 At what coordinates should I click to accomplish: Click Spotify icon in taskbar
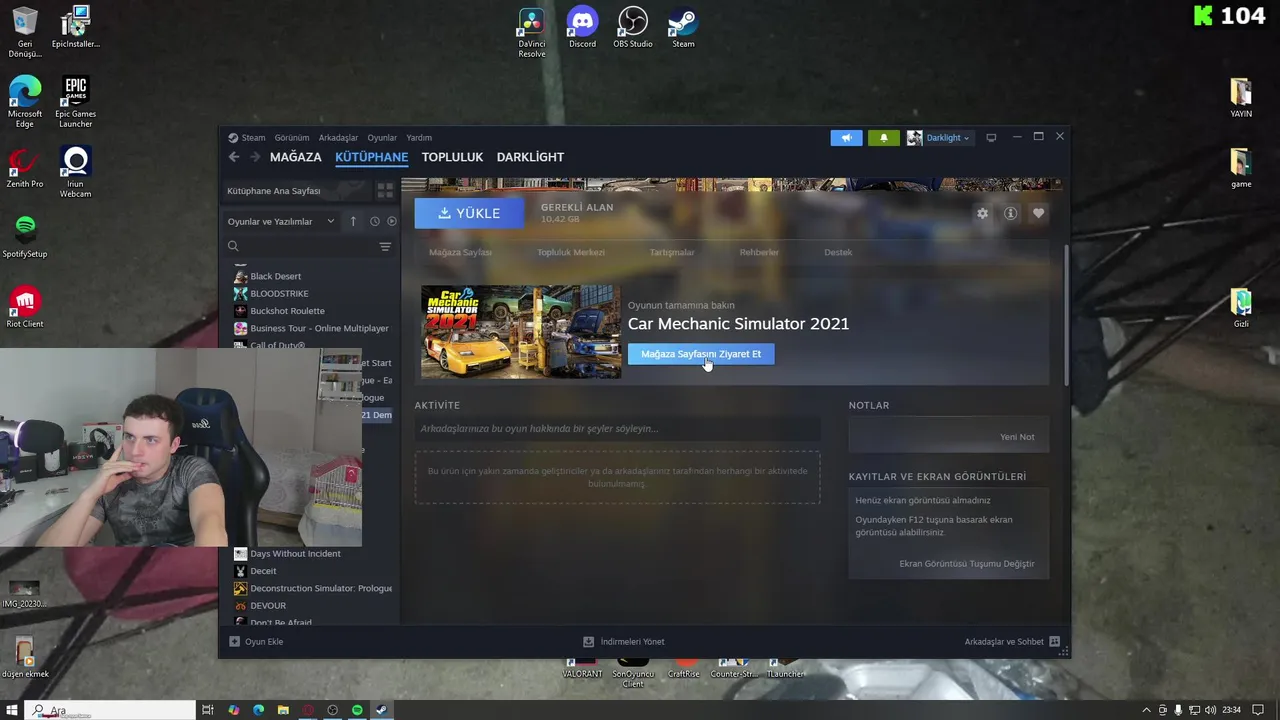click(x=357, y=710)
